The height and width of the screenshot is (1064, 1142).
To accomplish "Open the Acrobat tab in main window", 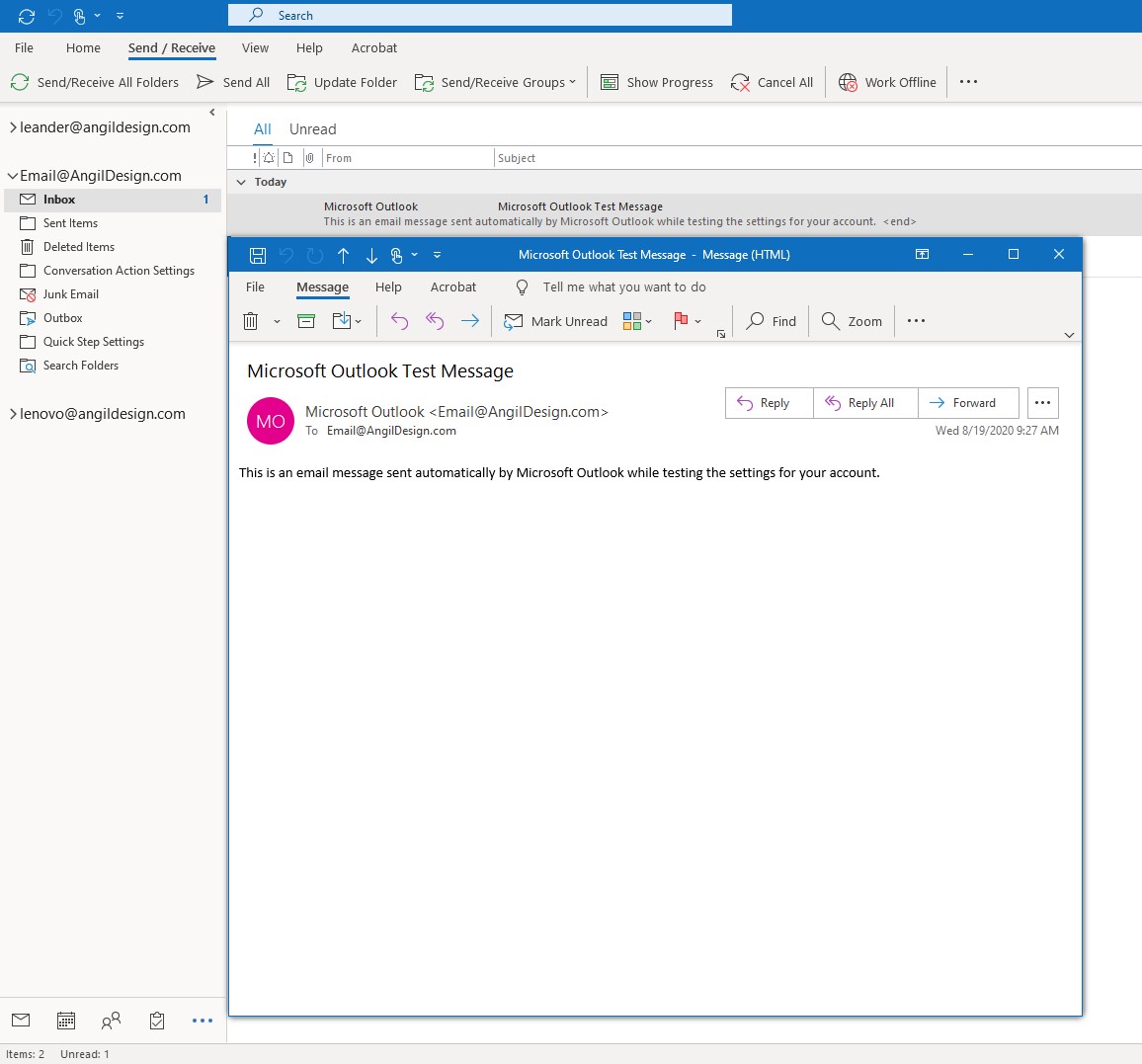I will [374, 48].
